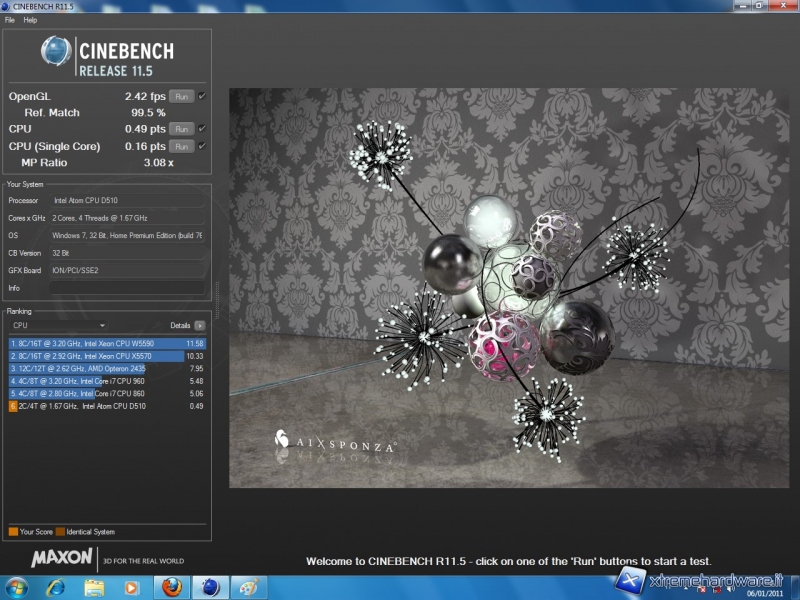Image resolution: width=800 pixels, height=600 pixels.
Task: Click the Cinebench sphere logo icon
Action: [x=56, y=52]
